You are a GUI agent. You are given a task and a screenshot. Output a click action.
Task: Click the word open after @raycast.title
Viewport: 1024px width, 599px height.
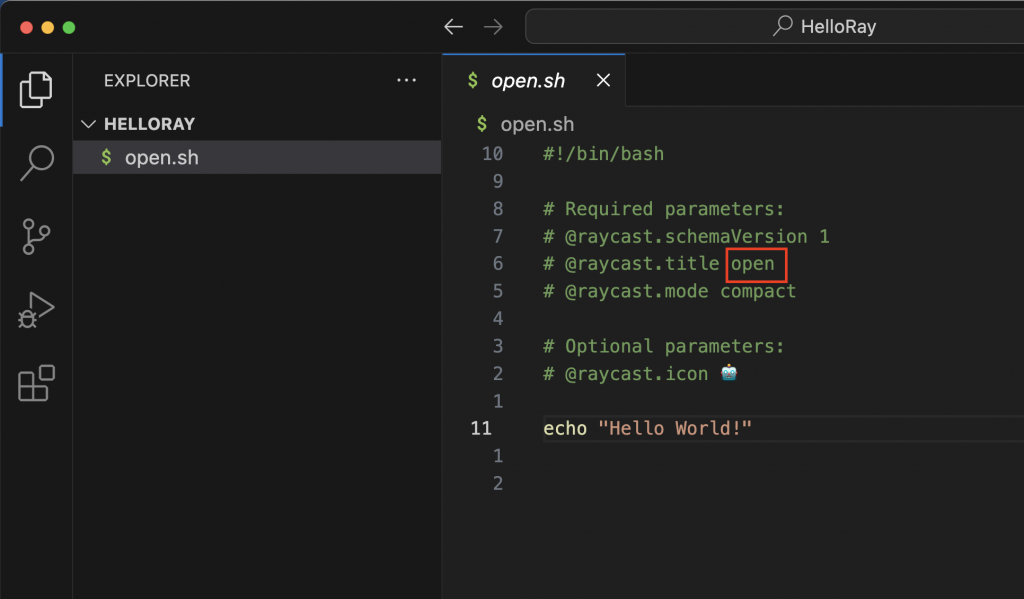click(x=752, y=264)
